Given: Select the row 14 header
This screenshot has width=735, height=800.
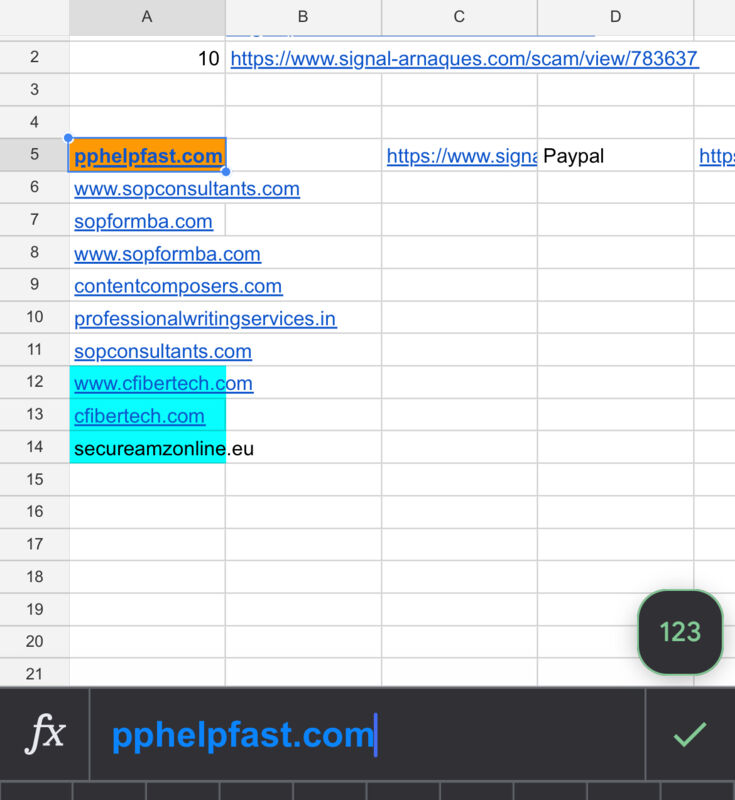Looking at the screenshot, I should tap(34, 447).
